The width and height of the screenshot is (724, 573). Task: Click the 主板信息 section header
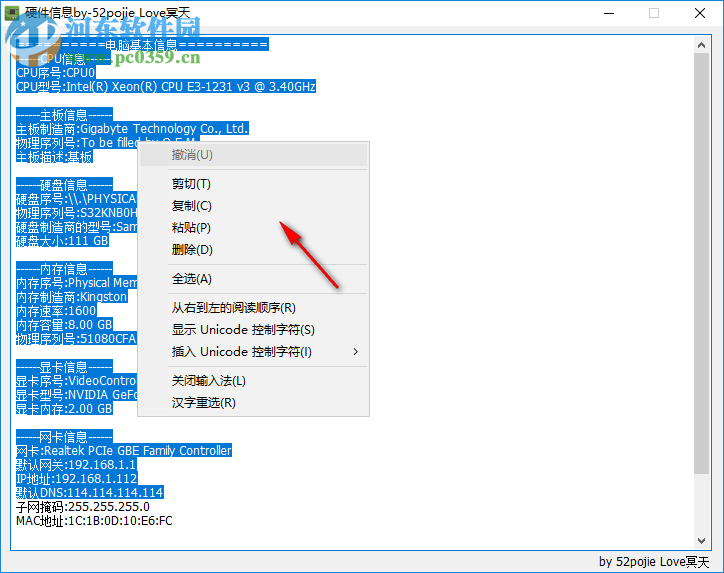pos(64,115)
